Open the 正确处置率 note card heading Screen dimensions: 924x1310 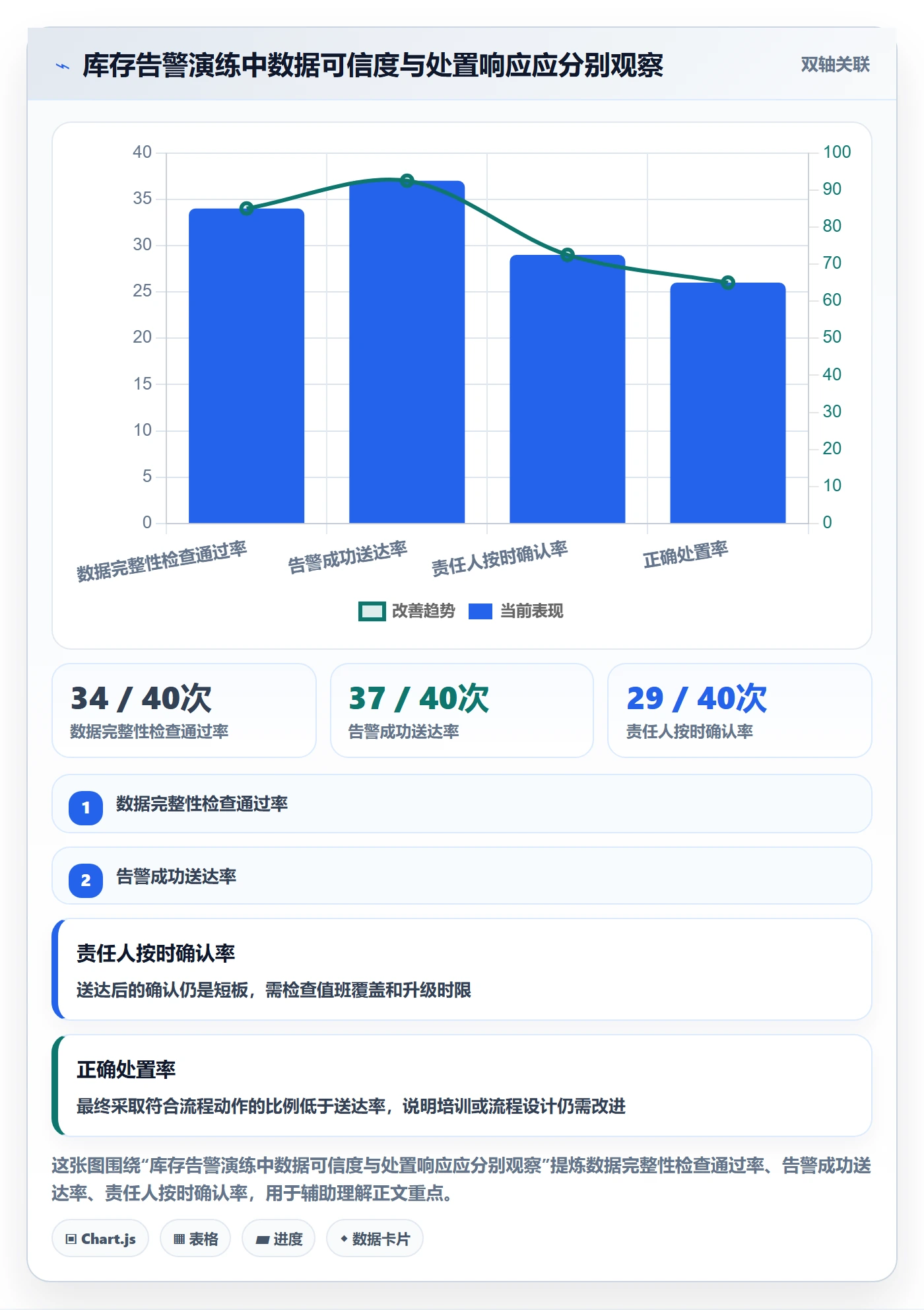pyautogui.click(x=126, y=1070)
